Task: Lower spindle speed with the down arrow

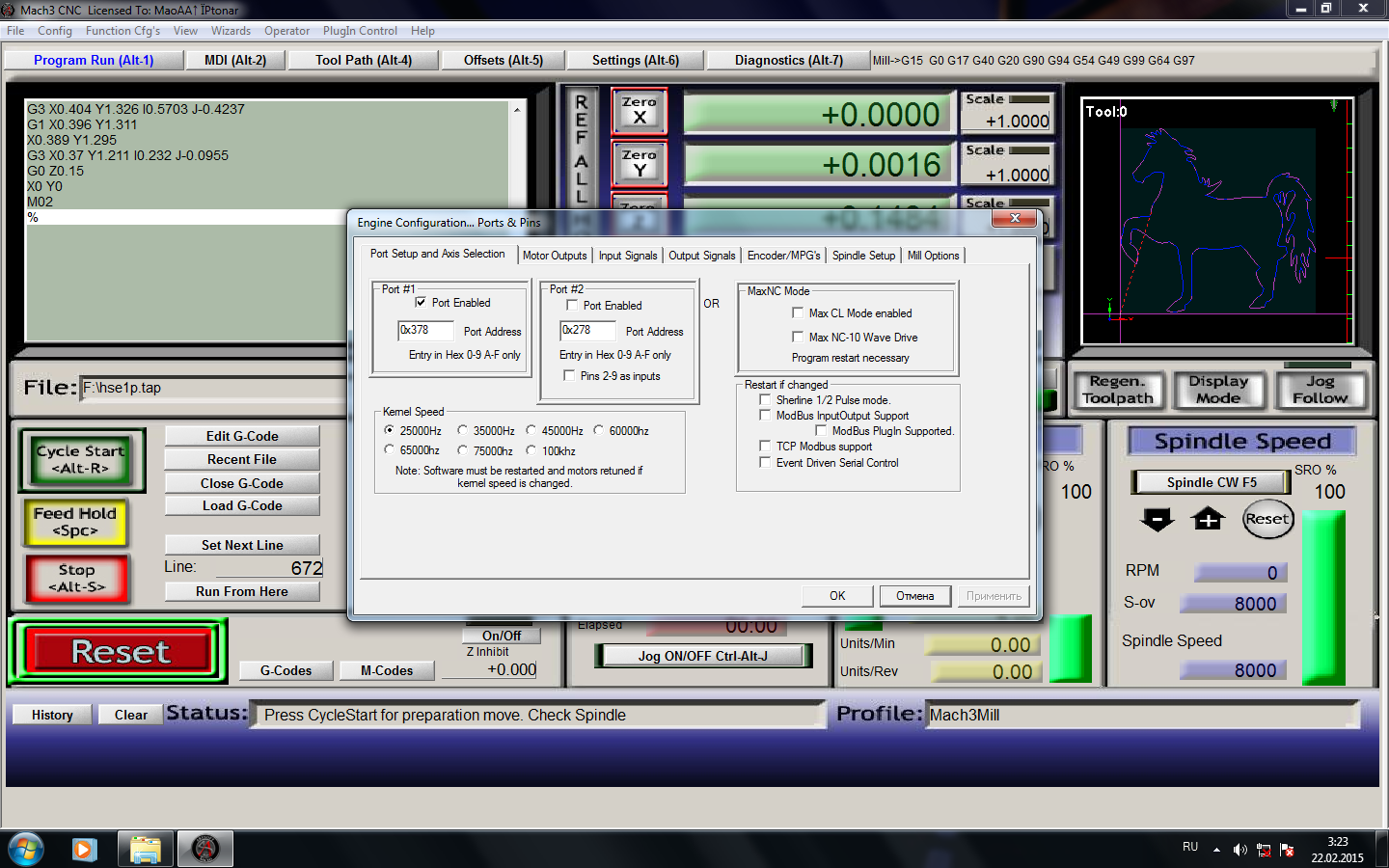Action: click(x=1157, y=520)
